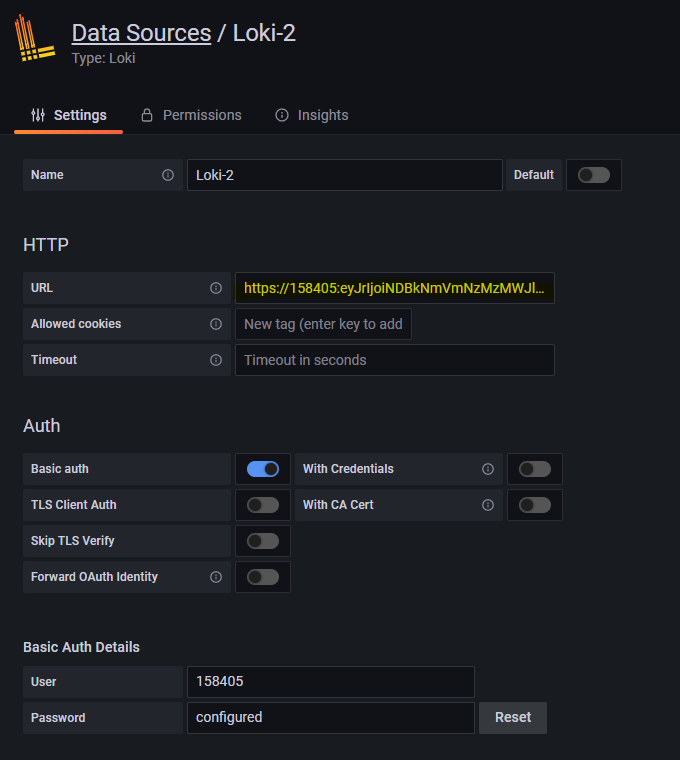Click the Password field showing configured
The image size is (680, 760).
(x=331, y=717)
